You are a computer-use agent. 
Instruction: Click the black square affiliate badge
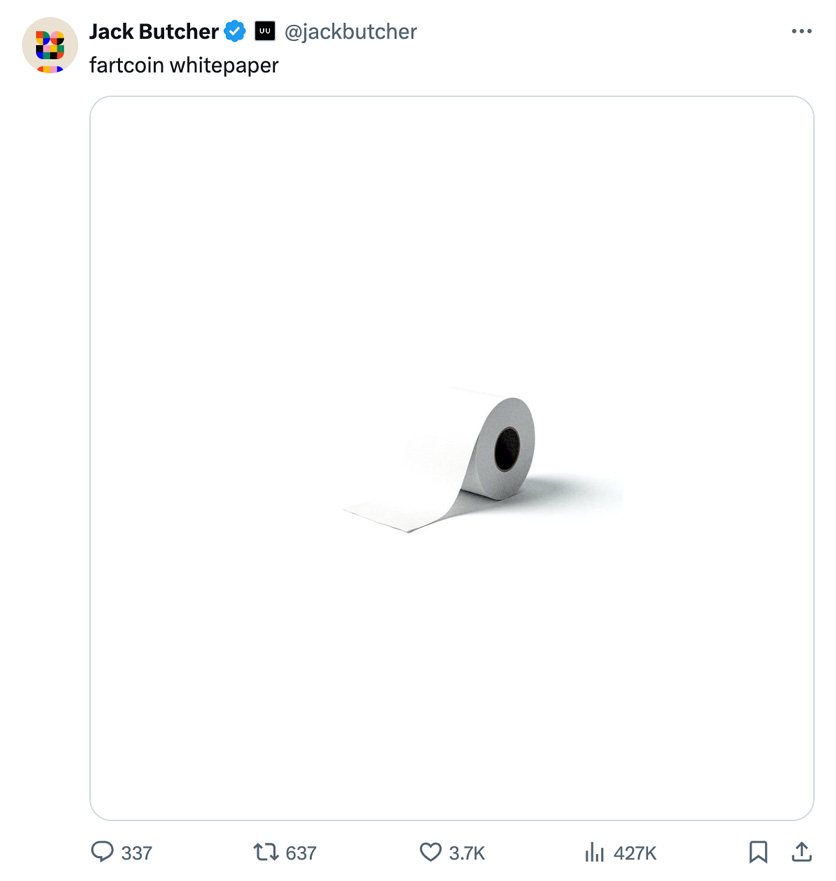point(265,32)
